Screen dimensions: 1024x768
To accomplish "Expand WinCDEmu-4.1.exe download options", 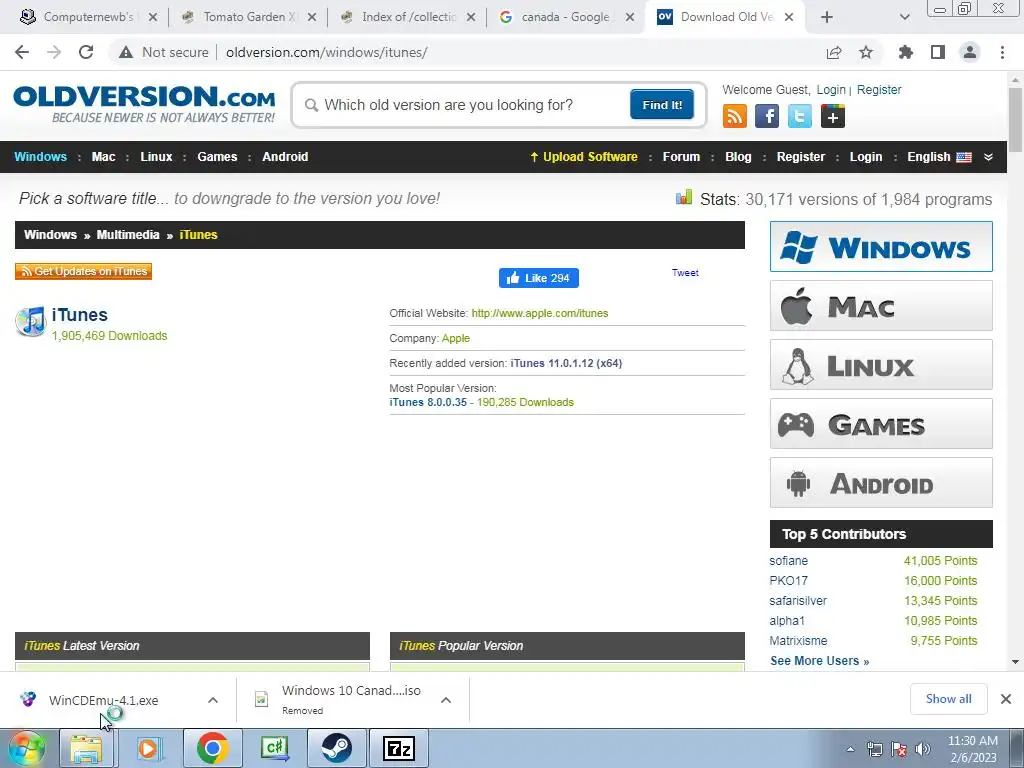I will [x=213, y=700].
